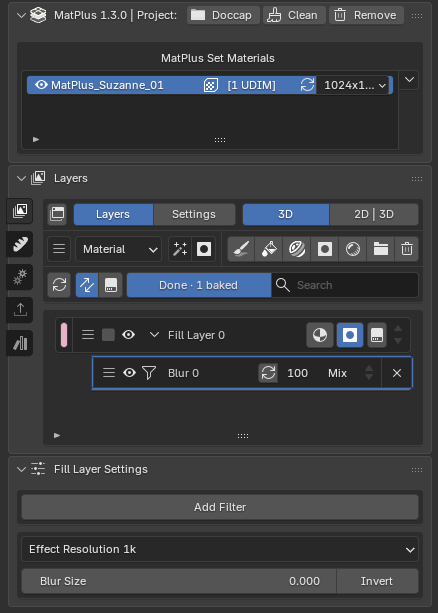This screenshot has height=613, width=438.
Task: Select the 2D | 3D view mode
Action: point(374,214)
